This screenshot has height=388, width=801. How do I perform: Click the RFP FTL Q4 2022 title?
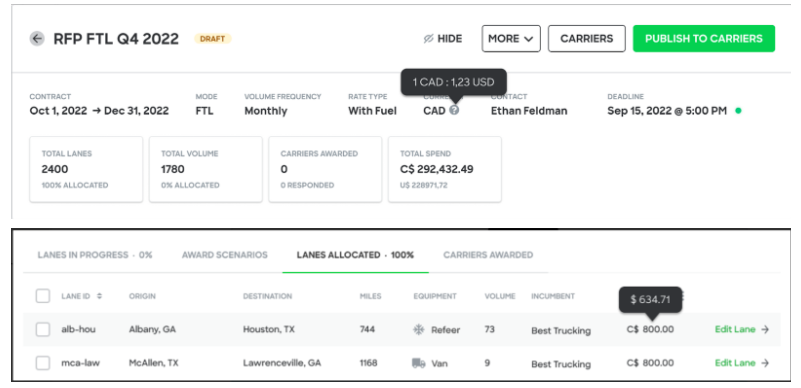[x=116, y=39]
